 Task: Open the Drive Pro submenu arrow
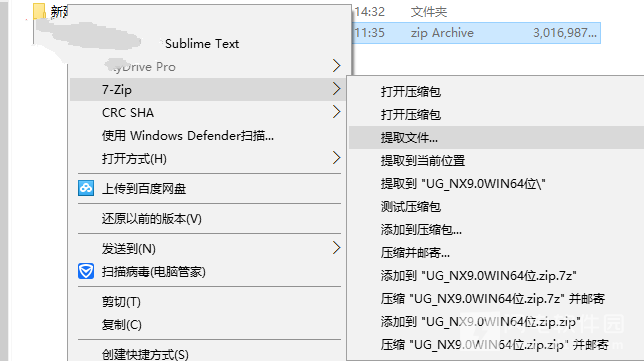(x=336, y=66)
